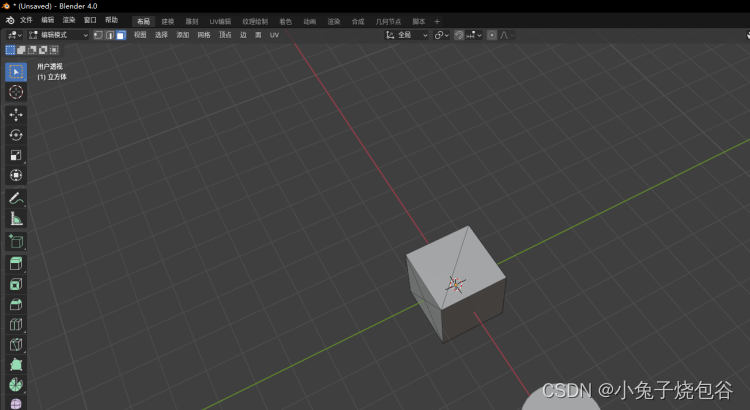
Task: Open the UV viewport menu
Action: (274, 35)
